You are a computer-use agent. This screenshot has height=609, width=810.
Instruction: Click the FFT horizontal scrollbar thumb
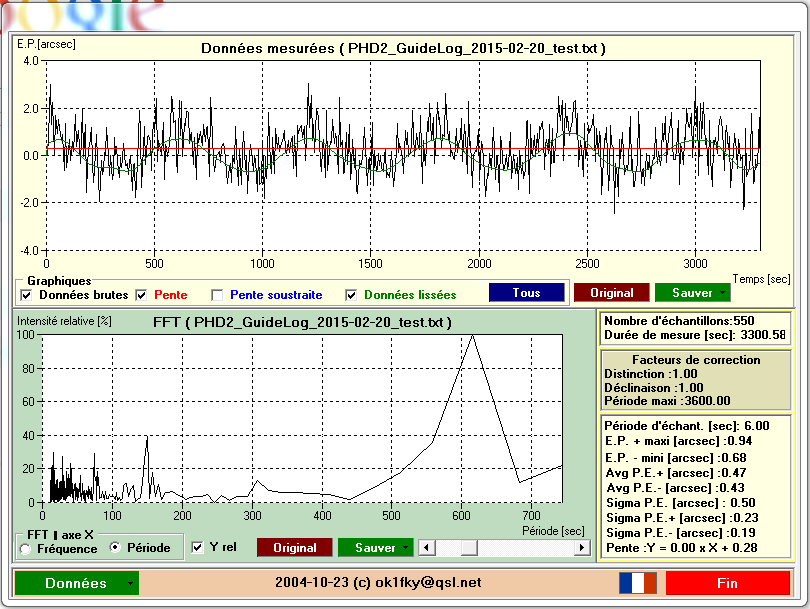(469, 548)
